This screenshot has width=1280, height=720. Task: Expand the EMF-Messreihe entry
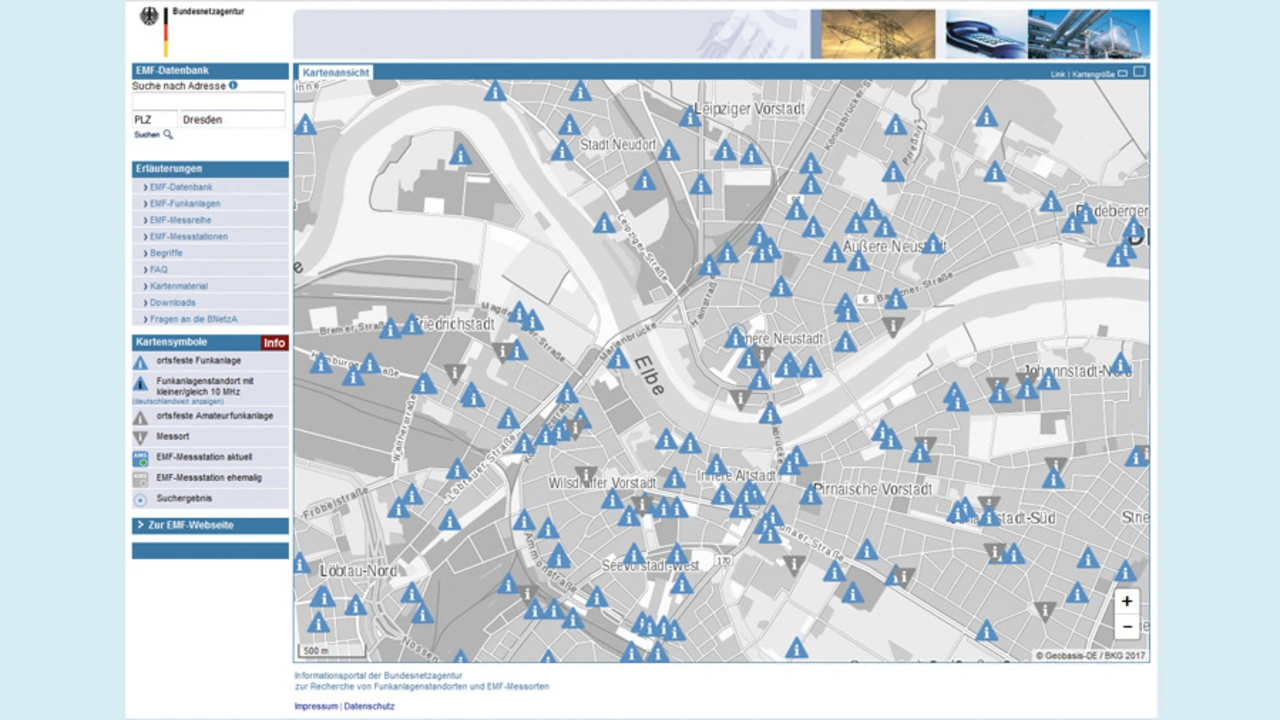pyautogui.click(x=180, y=220)
